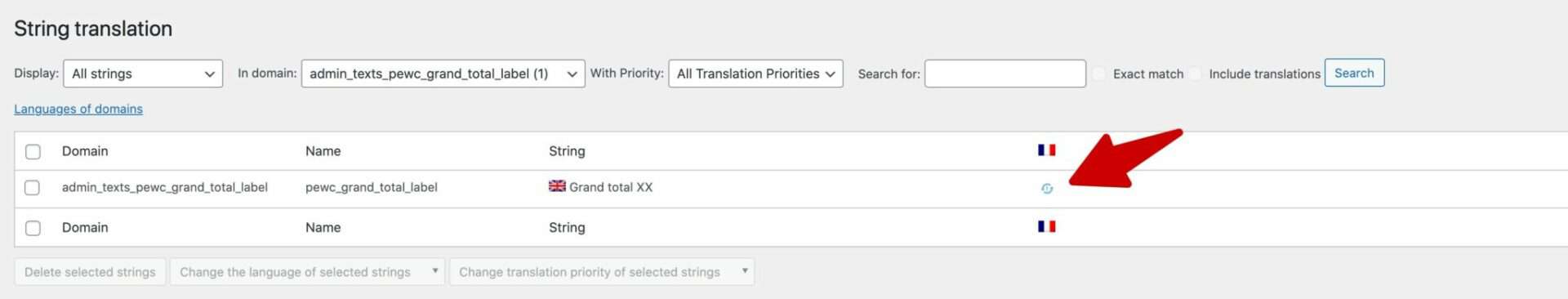The image size is (1568, 299).
Task: Focus the Search for text field
Action: [x=1004, y=74]
